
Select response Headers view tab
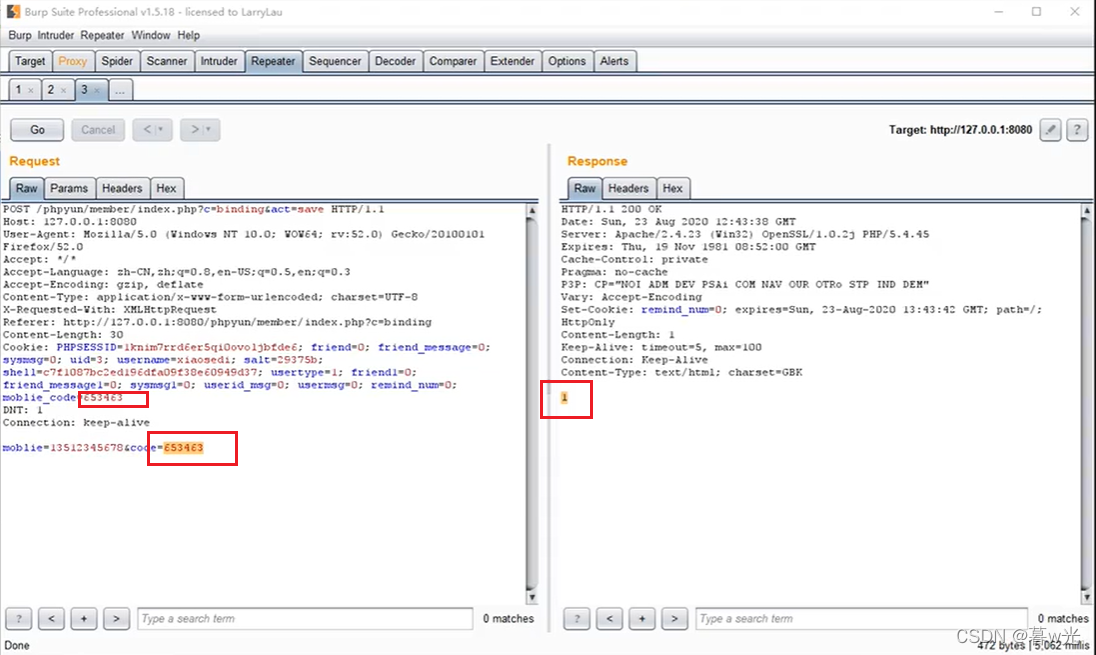tap(628, 188)
